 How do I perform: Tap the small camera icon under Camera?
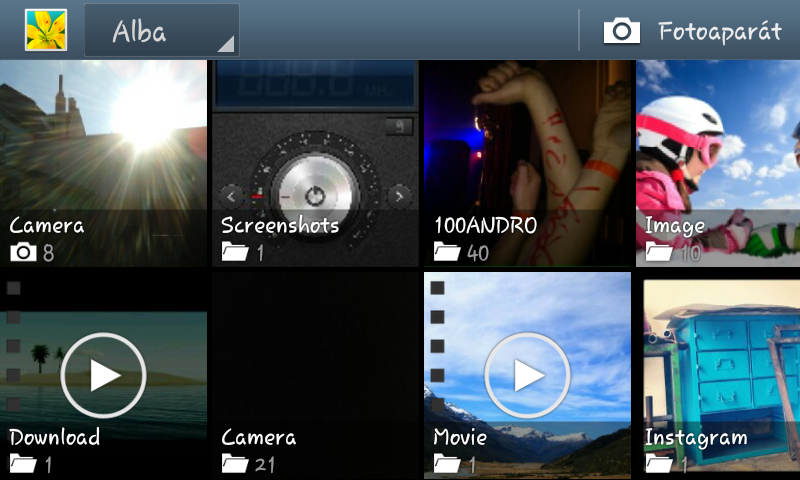pos(22,252)
